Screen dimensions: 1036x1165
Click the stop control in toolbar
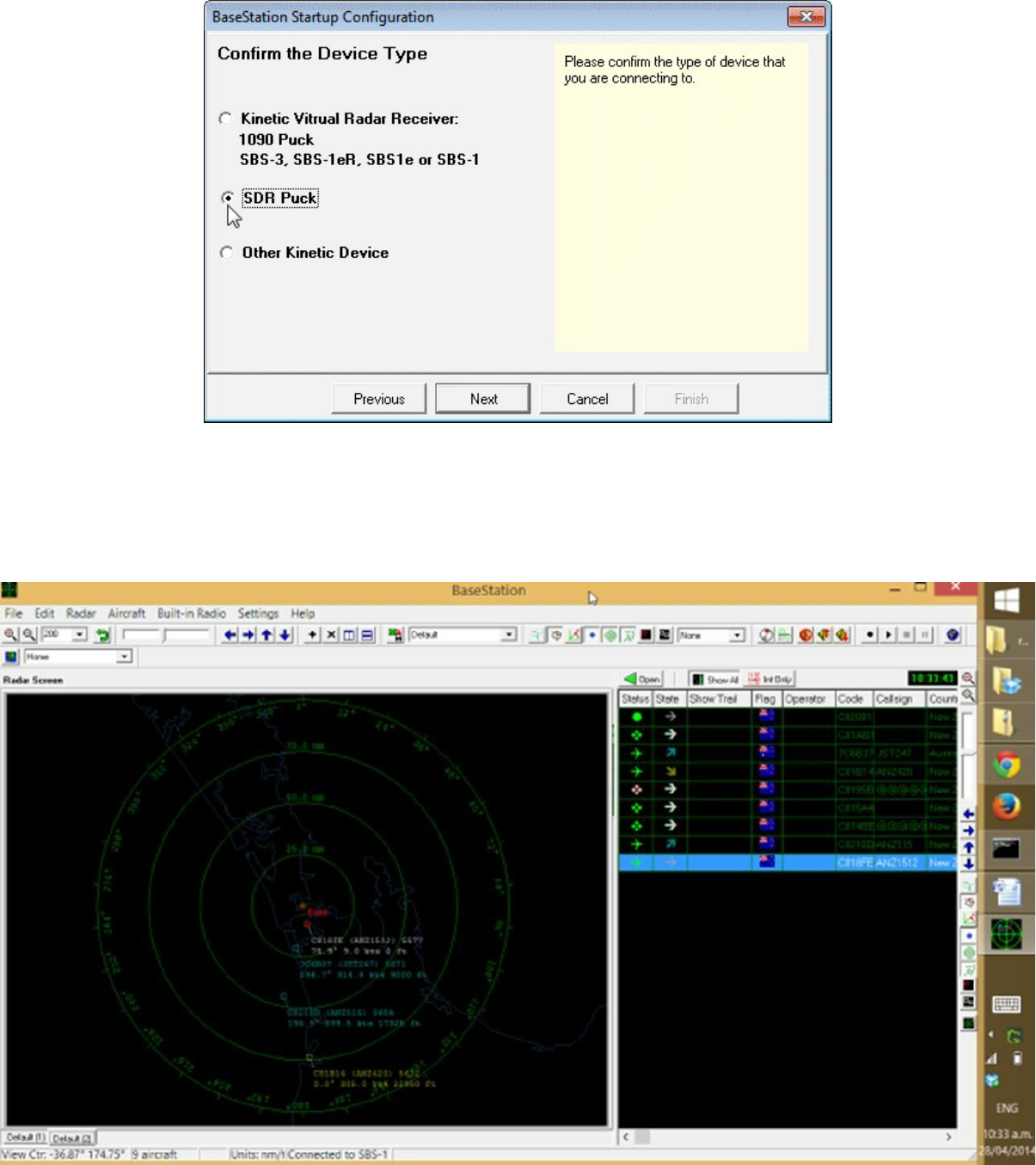click(x=907, y=635)
